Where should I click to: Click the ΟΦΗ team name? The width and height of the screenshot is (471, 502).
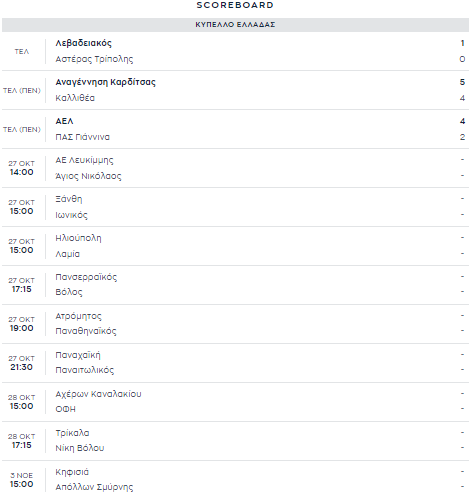[x=65, y=409]
